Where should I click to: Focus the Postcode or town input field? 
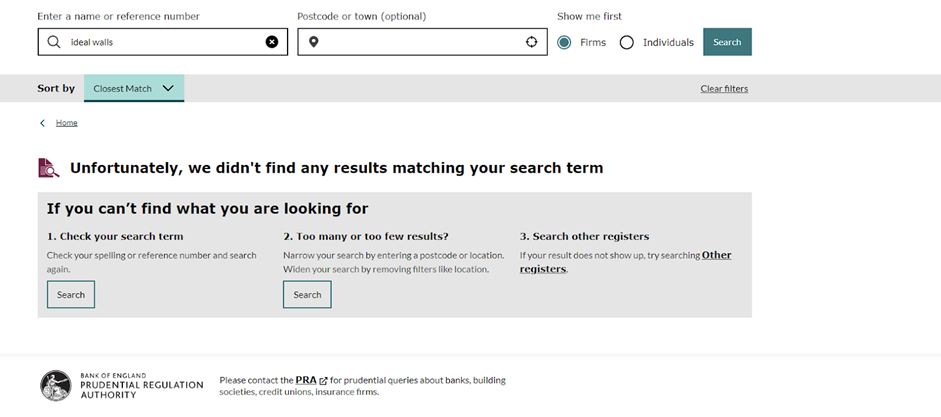click(x=422, y=42)
